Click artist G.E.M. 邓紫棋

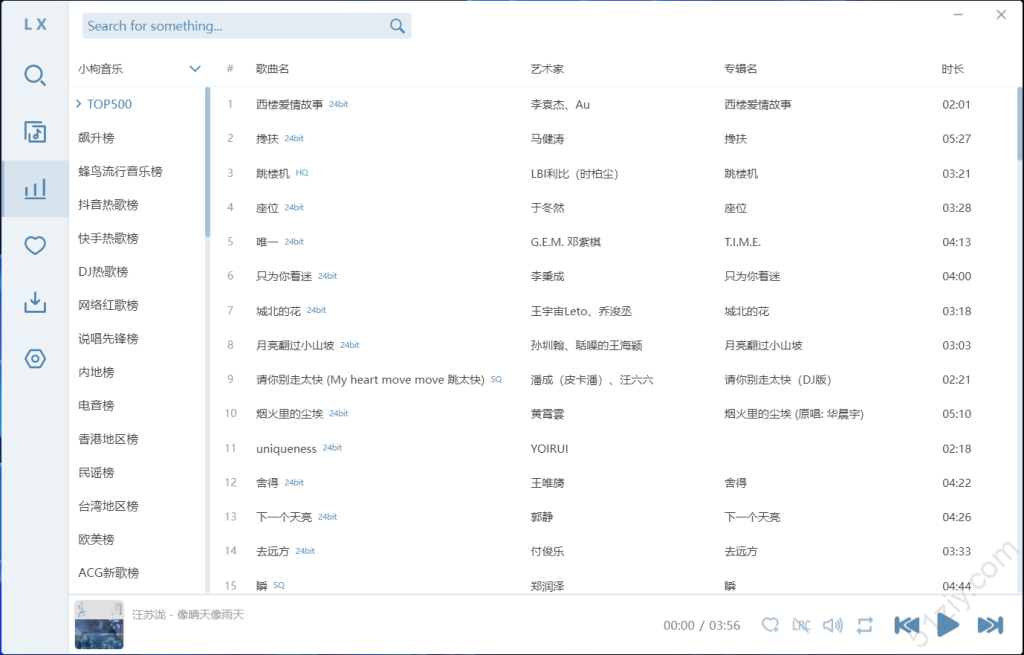tap(566, 242)
